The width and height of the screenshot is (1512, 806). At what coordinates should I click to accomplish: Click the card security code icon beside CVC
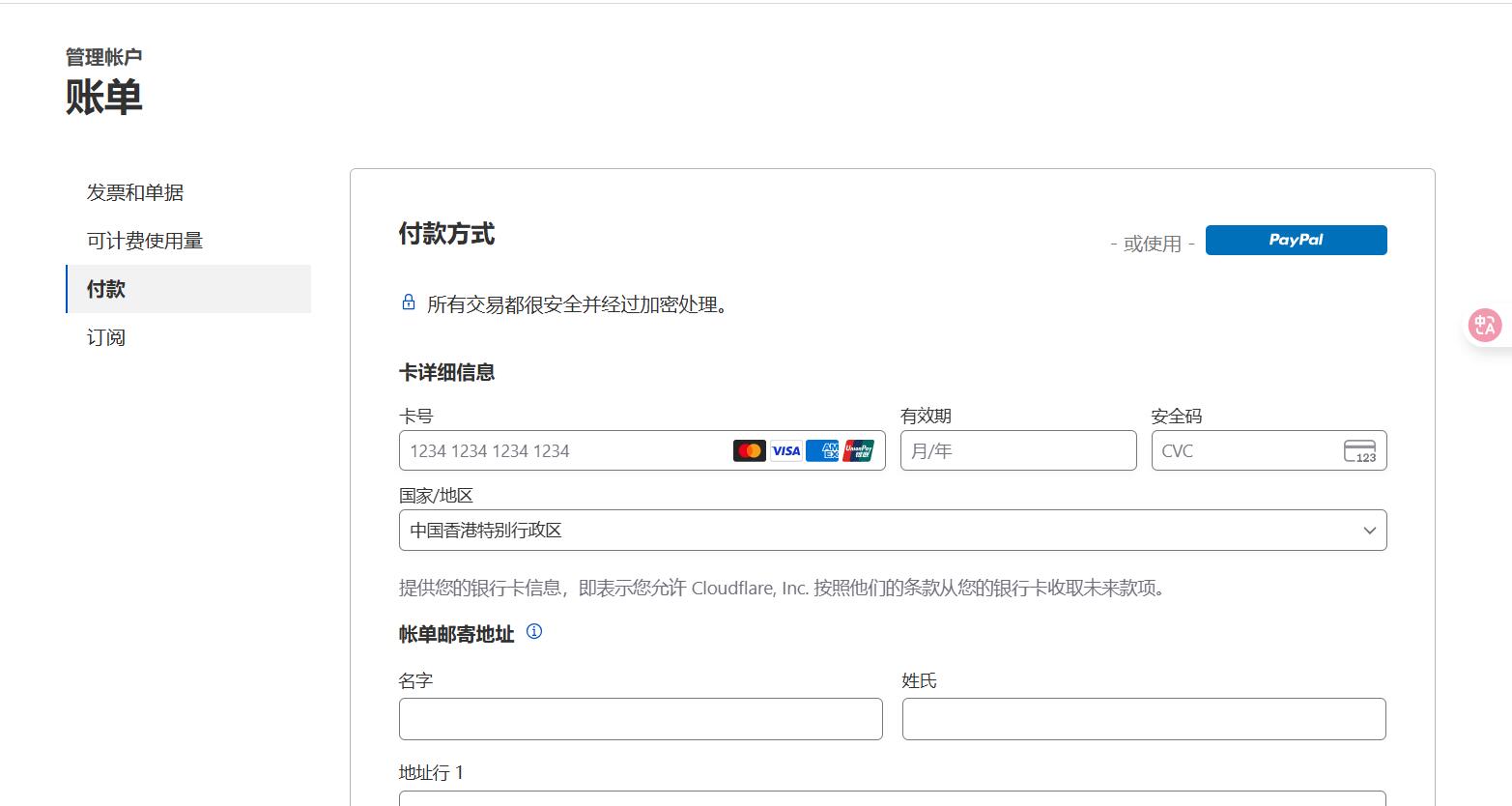pyautogui.click(x=1361, y=450)
